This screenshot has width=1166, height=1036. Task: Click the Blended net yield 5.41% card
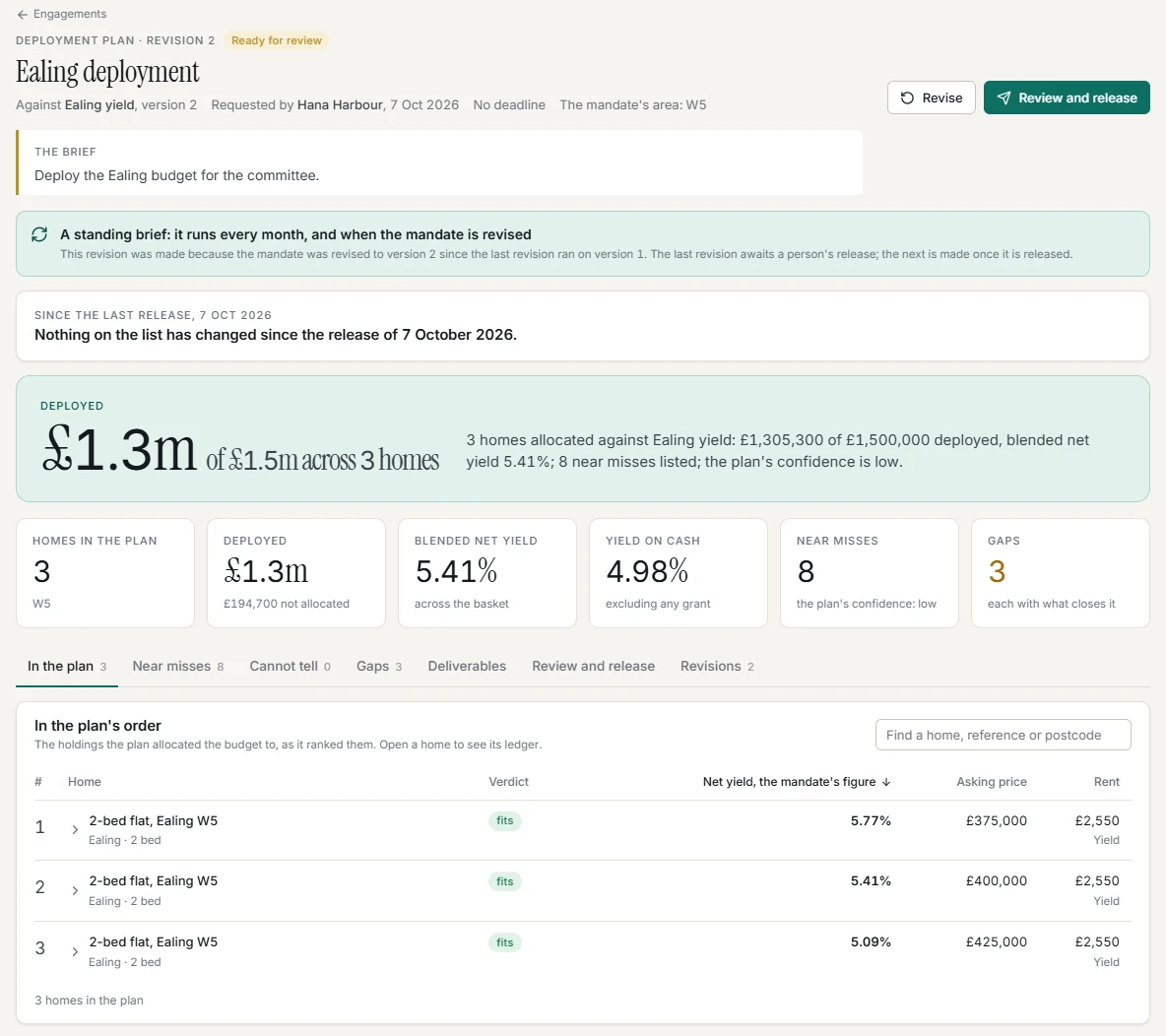coord(487,573)
